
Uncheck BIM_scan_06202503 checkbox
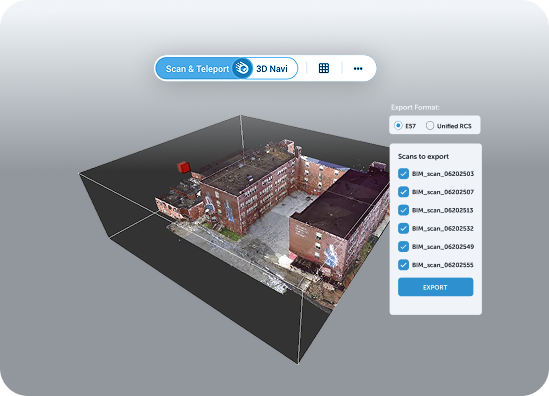(403, 174)
